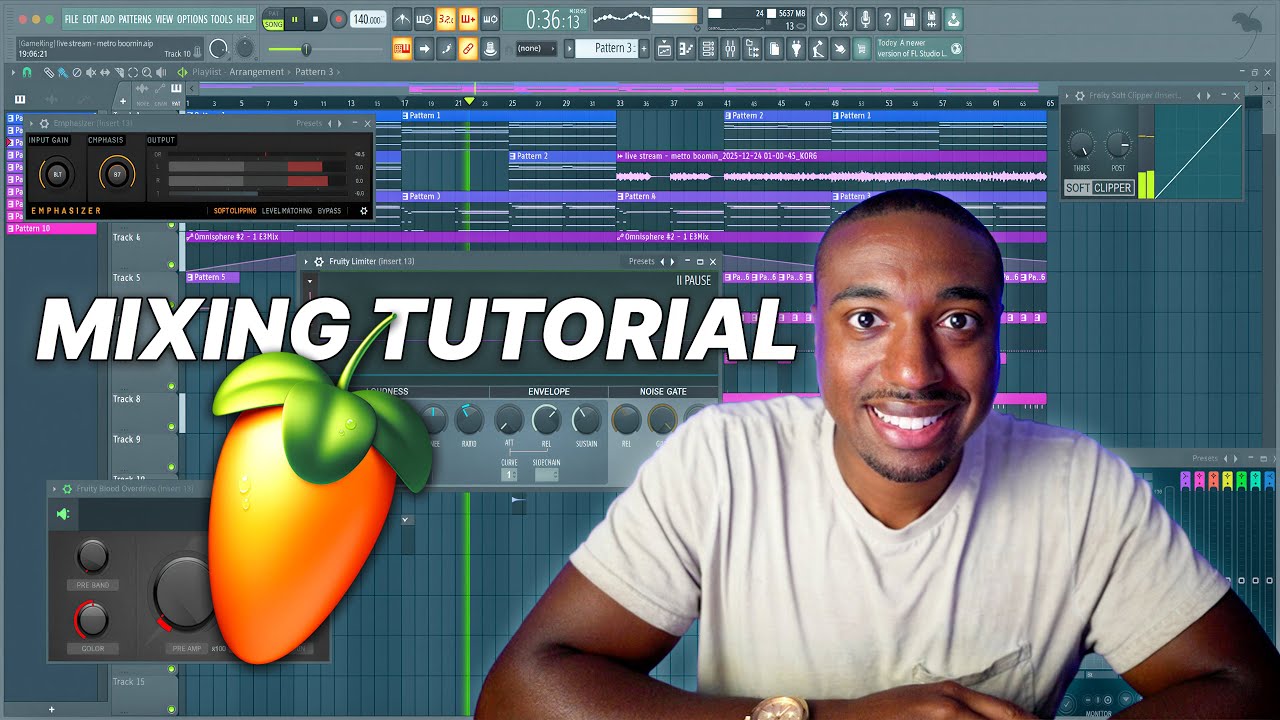Click the master pitch knob
This screenshot has width=1280, height=720.
[x=243, y=48]
